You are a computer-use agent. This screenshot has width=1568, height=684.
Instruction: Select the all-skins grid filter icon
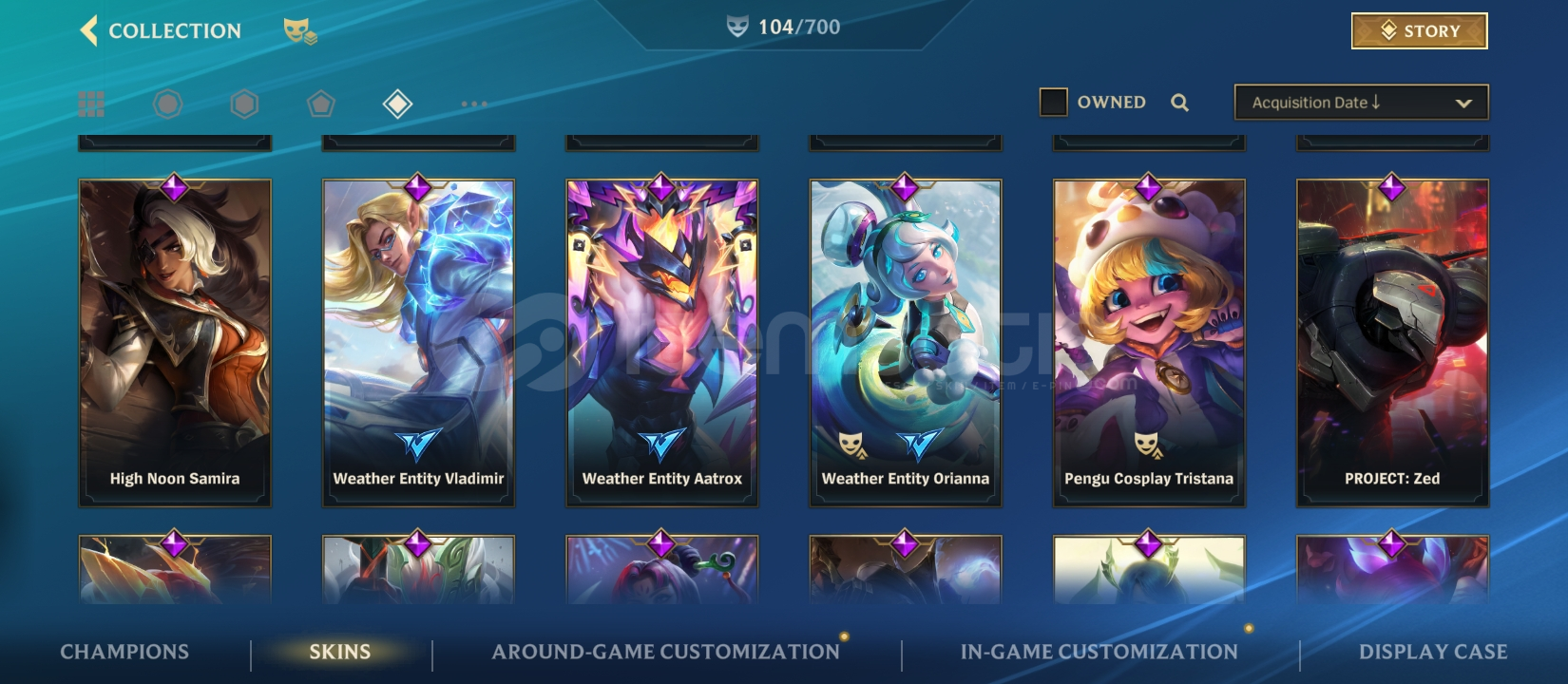pyautogui.click(x=91, y=104)
